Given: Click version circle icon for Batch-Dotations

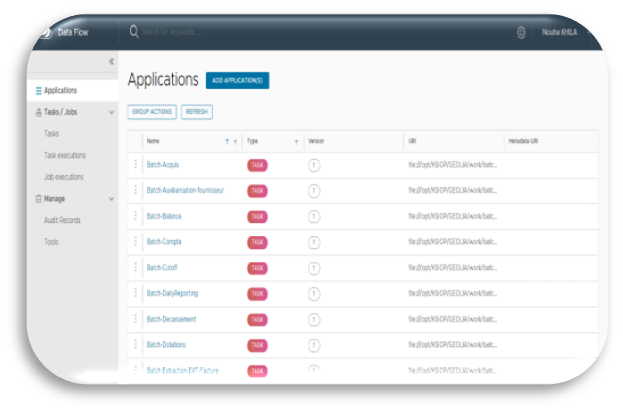Looking at the screenshot, I should (x=314, y=345).
